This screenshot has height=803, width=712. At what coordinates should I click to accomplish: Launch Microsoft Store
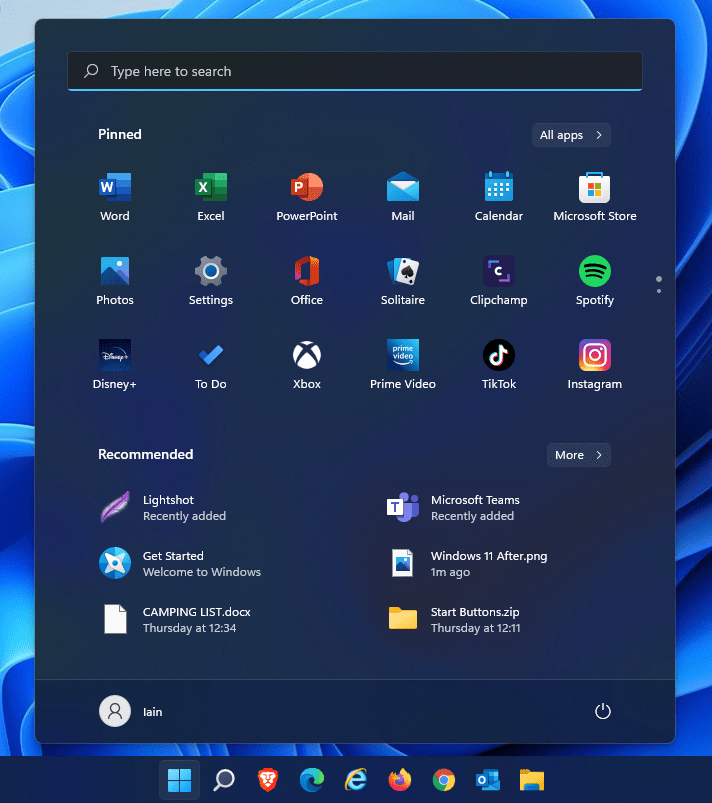pyautogui.click(x=595, y=196)
